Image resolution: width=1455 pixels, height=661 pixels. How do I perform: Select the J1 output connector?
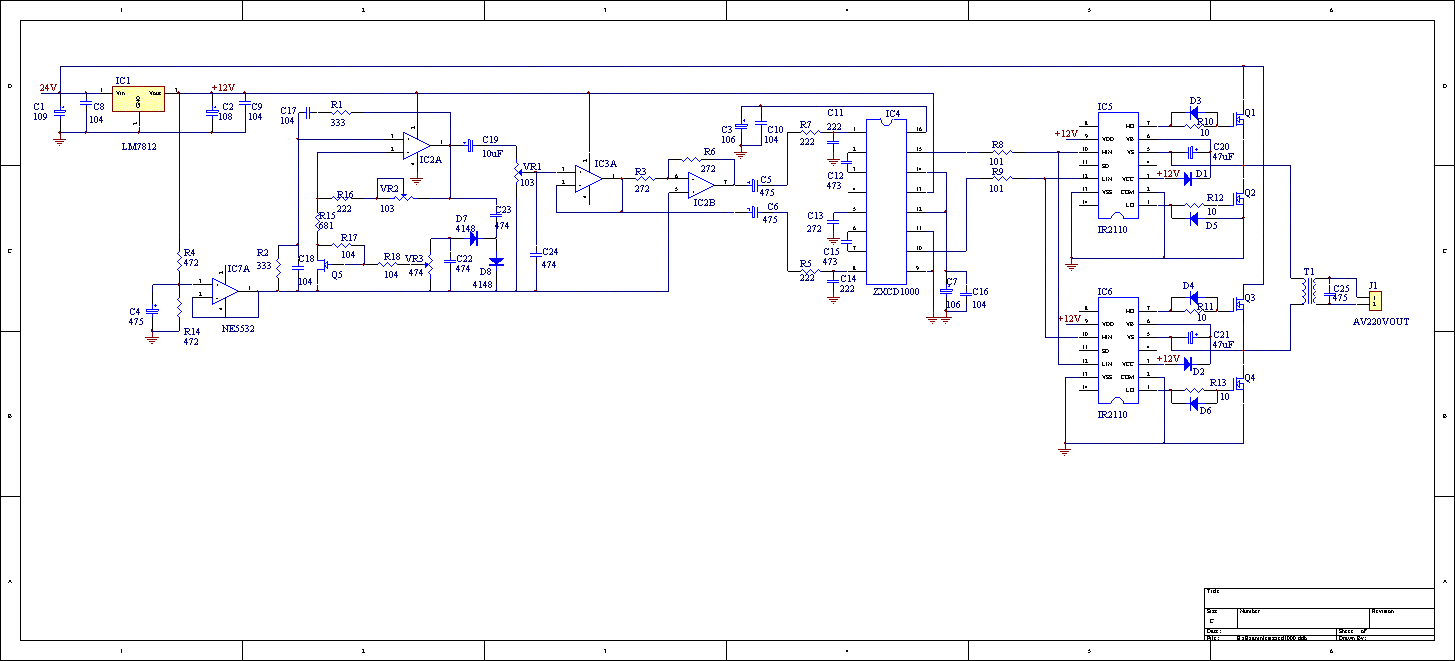1375,300
